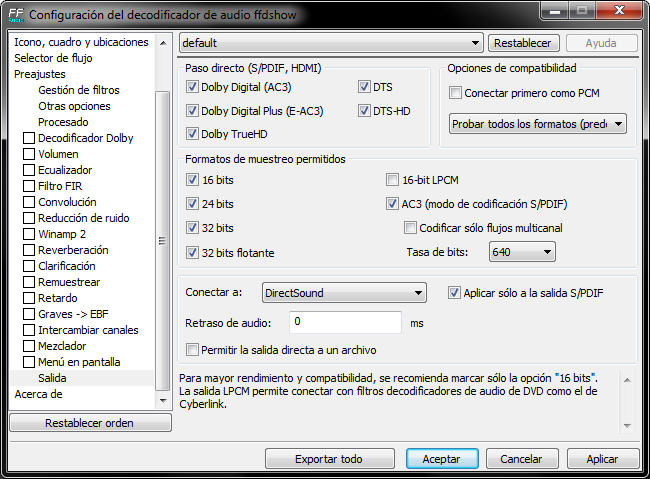Open the default preset dropdown

331,43
